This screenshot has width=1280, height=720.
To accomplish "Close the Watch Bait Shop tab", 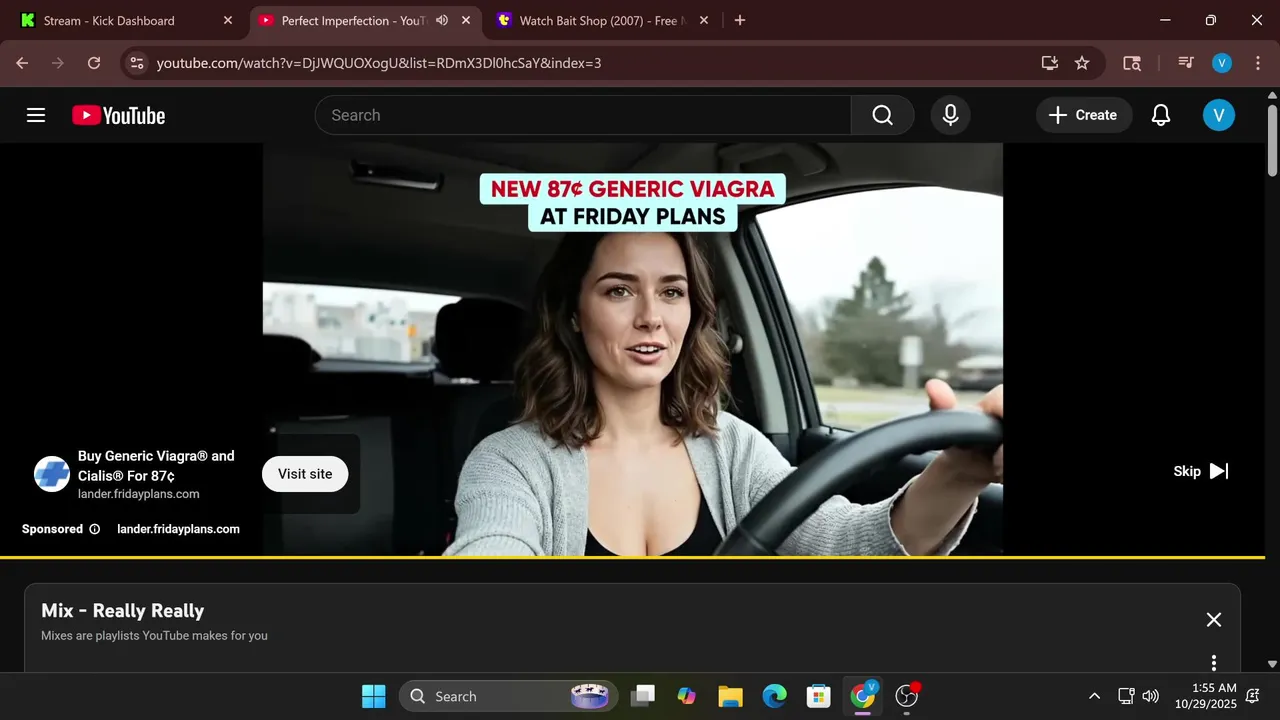I will coord(704,20).
